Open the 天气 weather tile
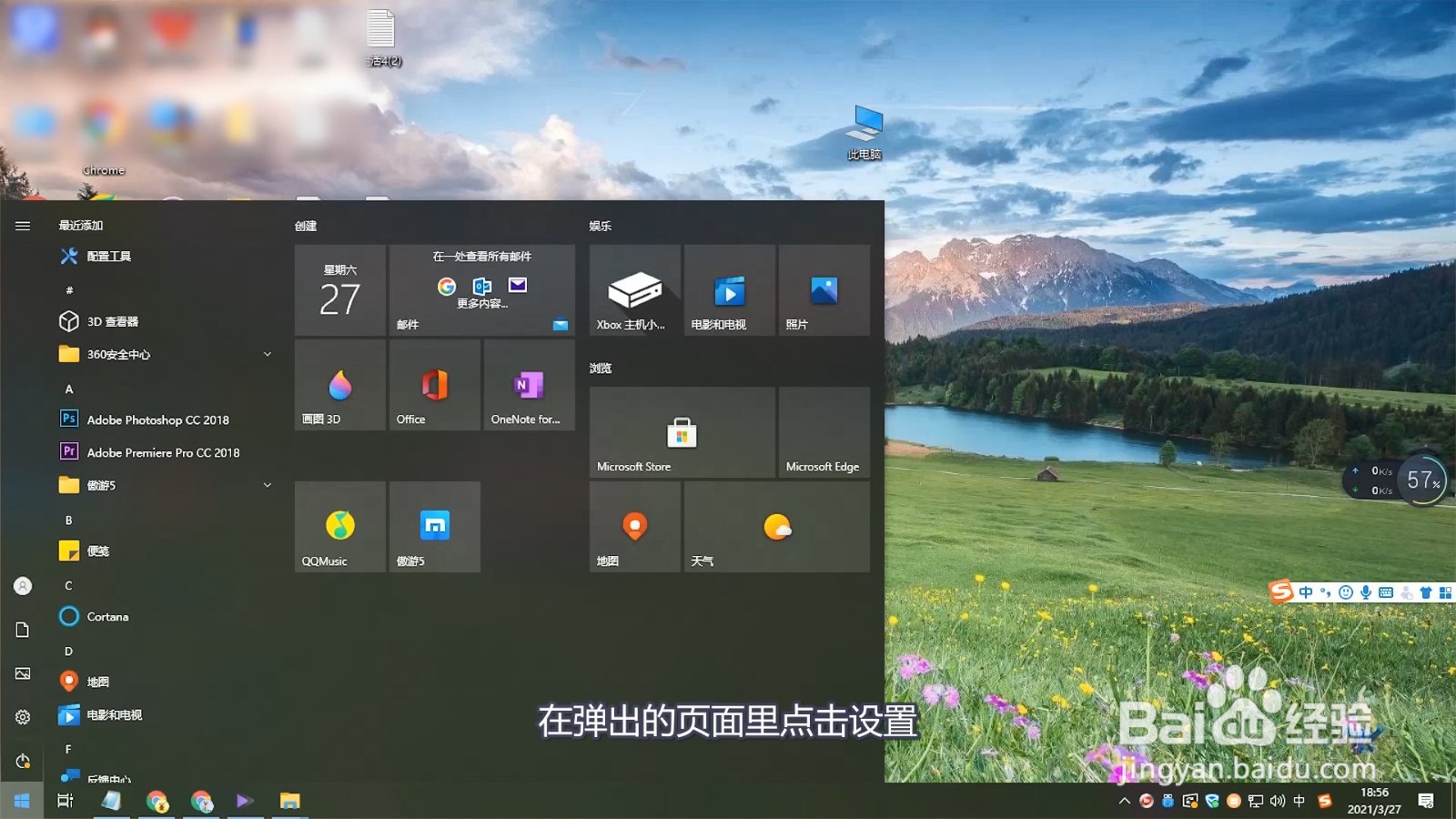Screen dimensions: 1456x819 [777, 527]
